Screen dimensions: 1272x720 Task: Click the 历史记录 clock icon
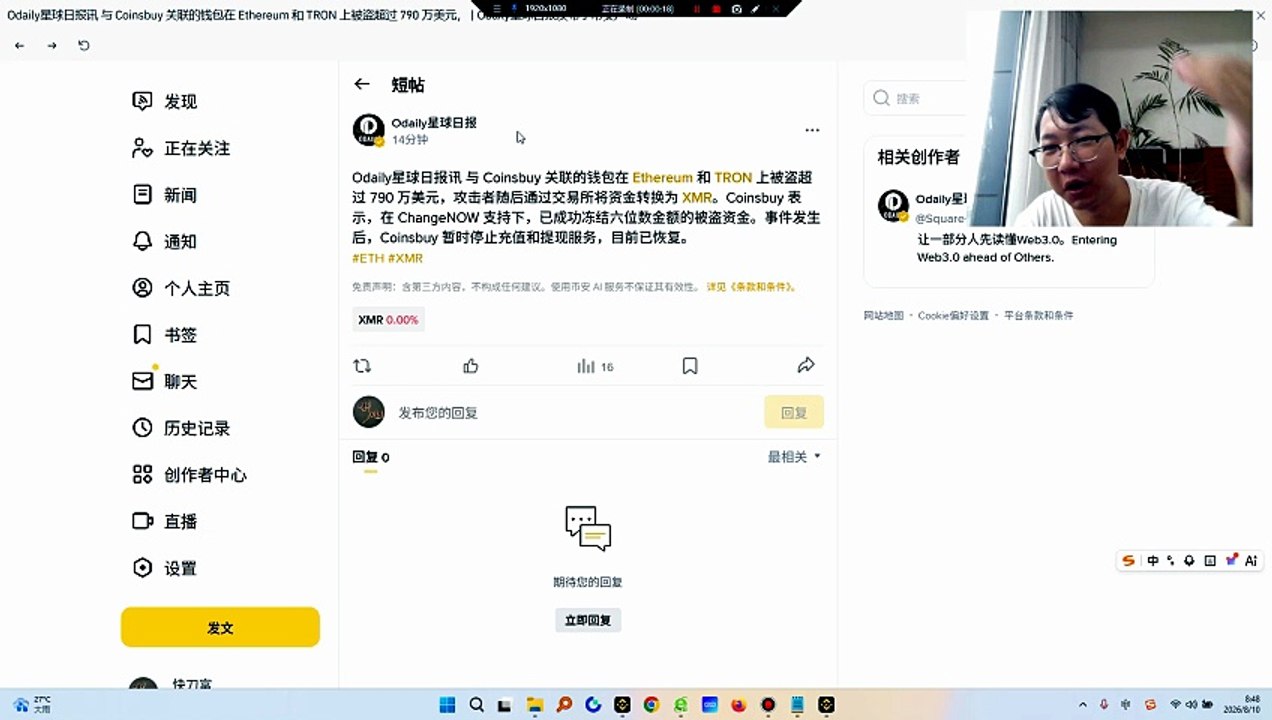tap(143, 428)
